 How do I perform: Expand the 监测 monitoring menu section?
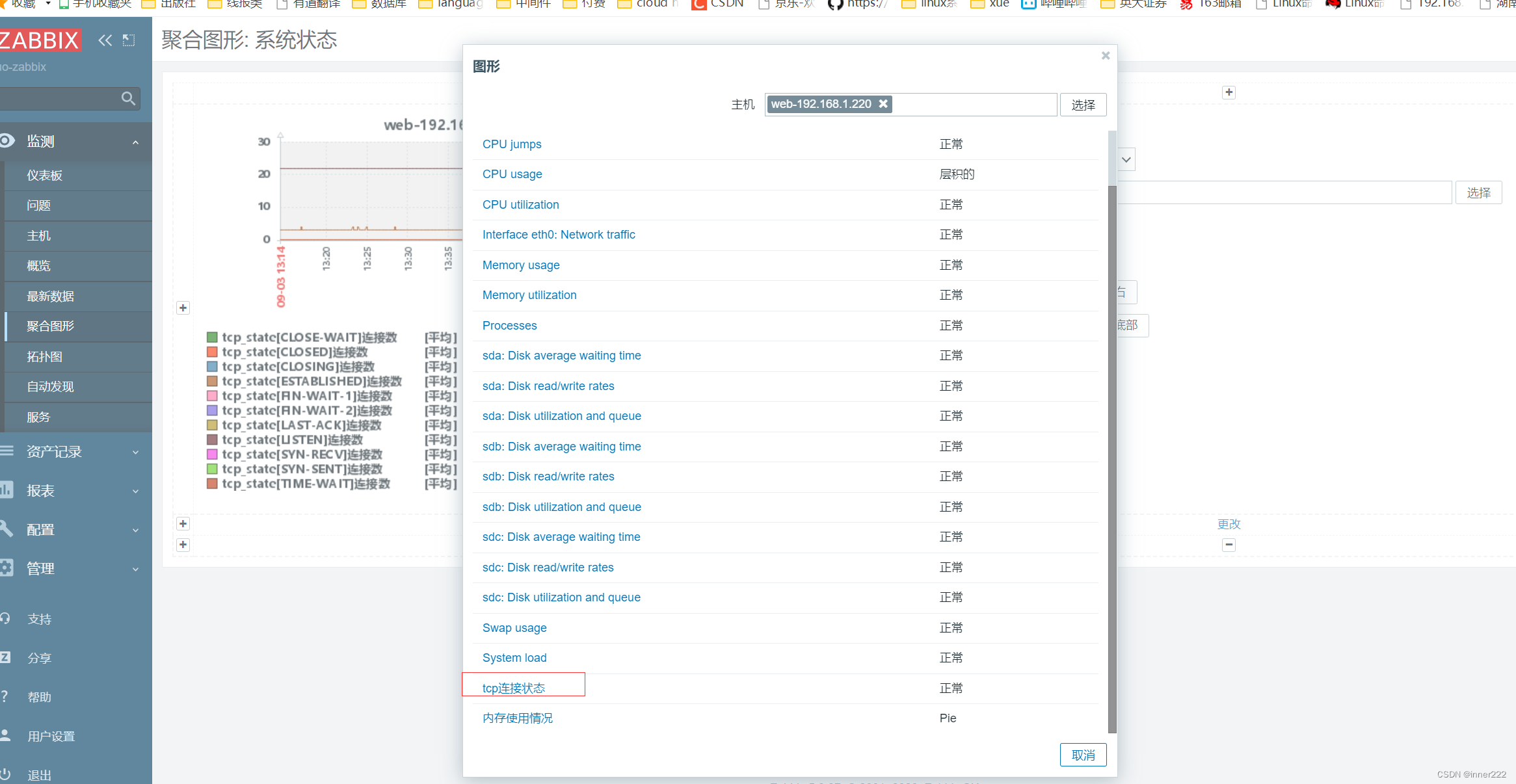click(x=76, y=141)
